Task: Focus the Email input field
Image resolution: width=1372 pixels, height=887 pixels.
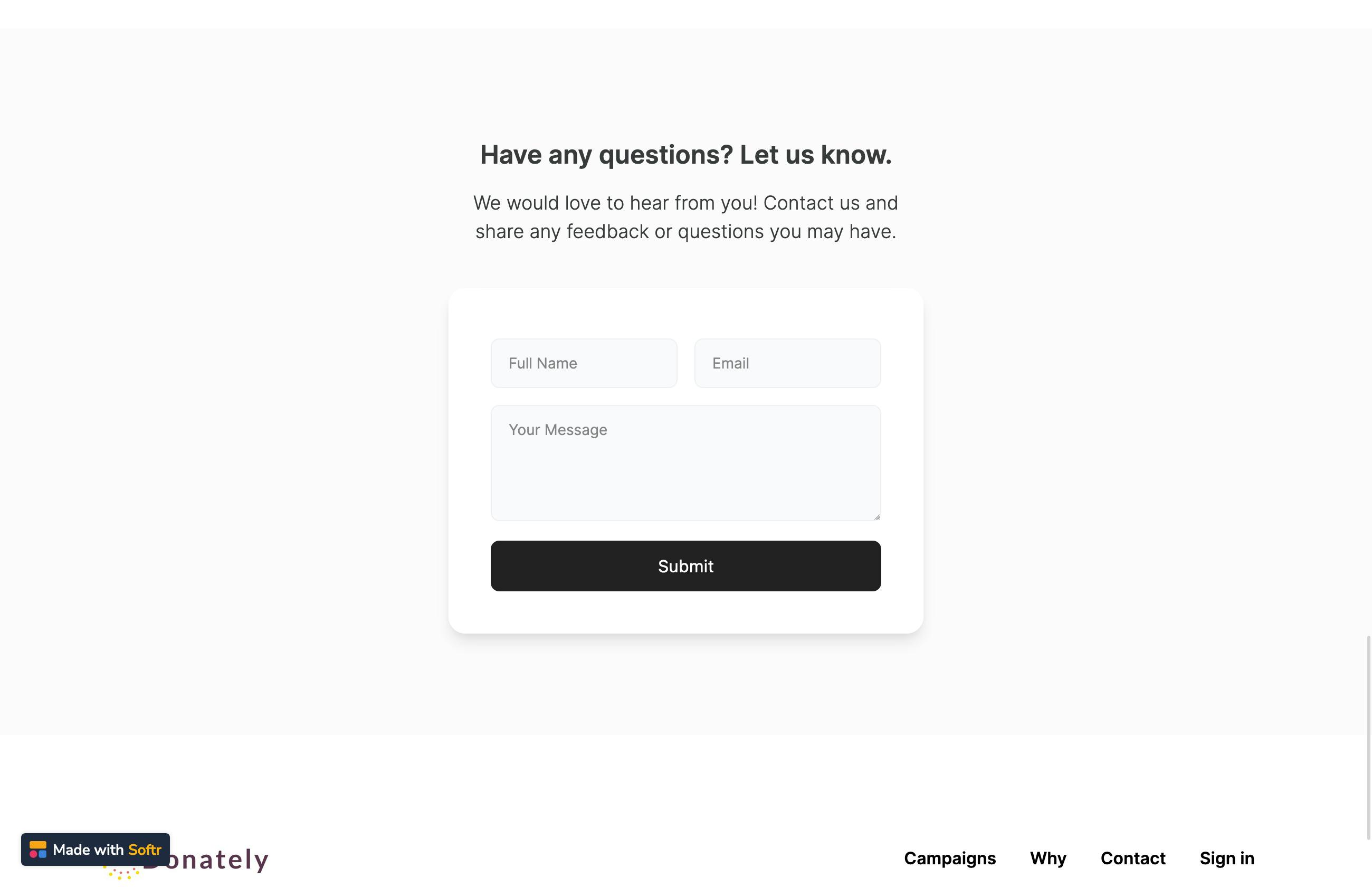Action: [x=787, y=363]
